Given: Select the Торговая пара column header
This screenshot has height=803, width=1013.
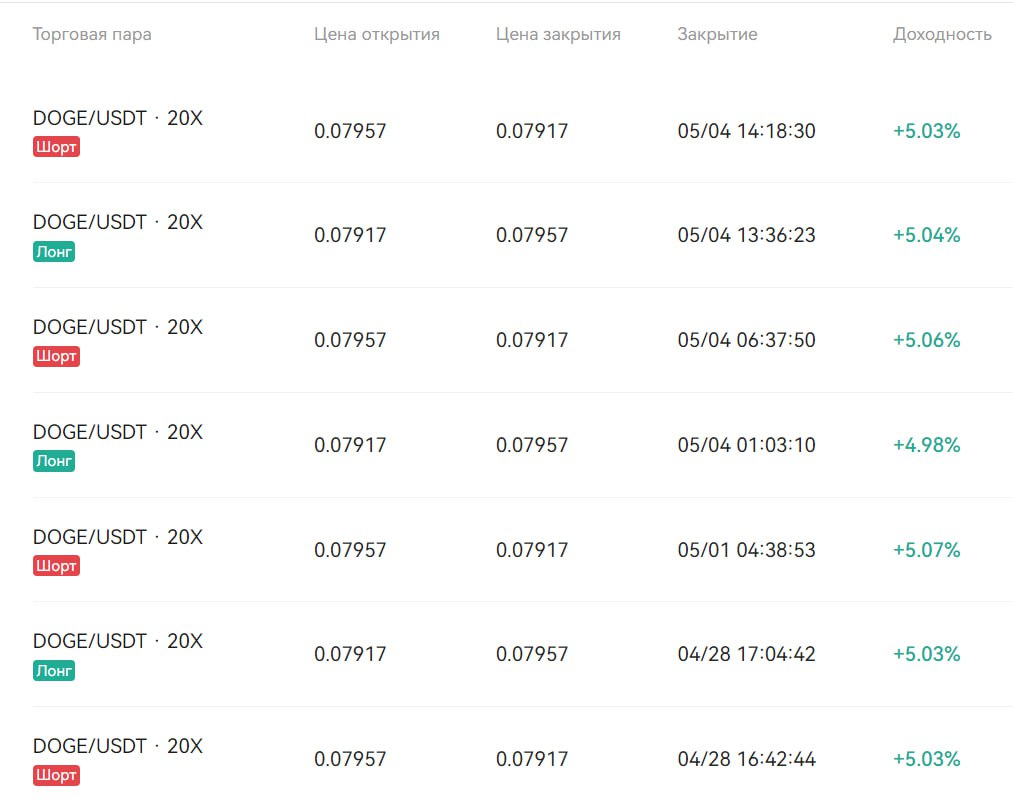Looking at the screenshot, I should click(92, 34).
